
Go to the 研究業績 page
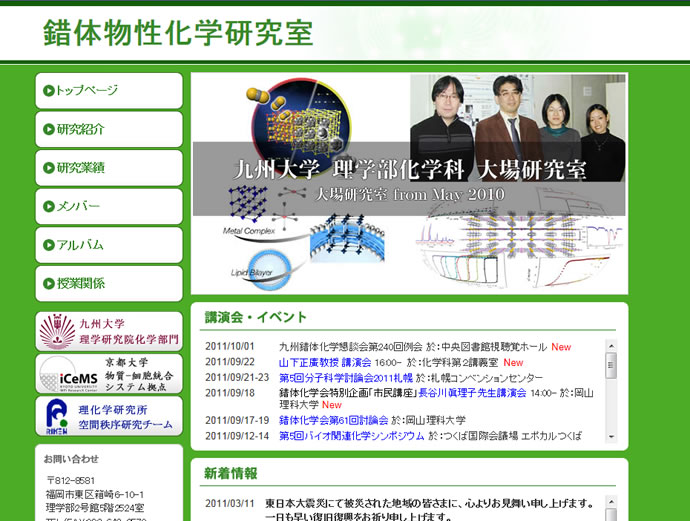pyautogui.click(x=109, y=168)
